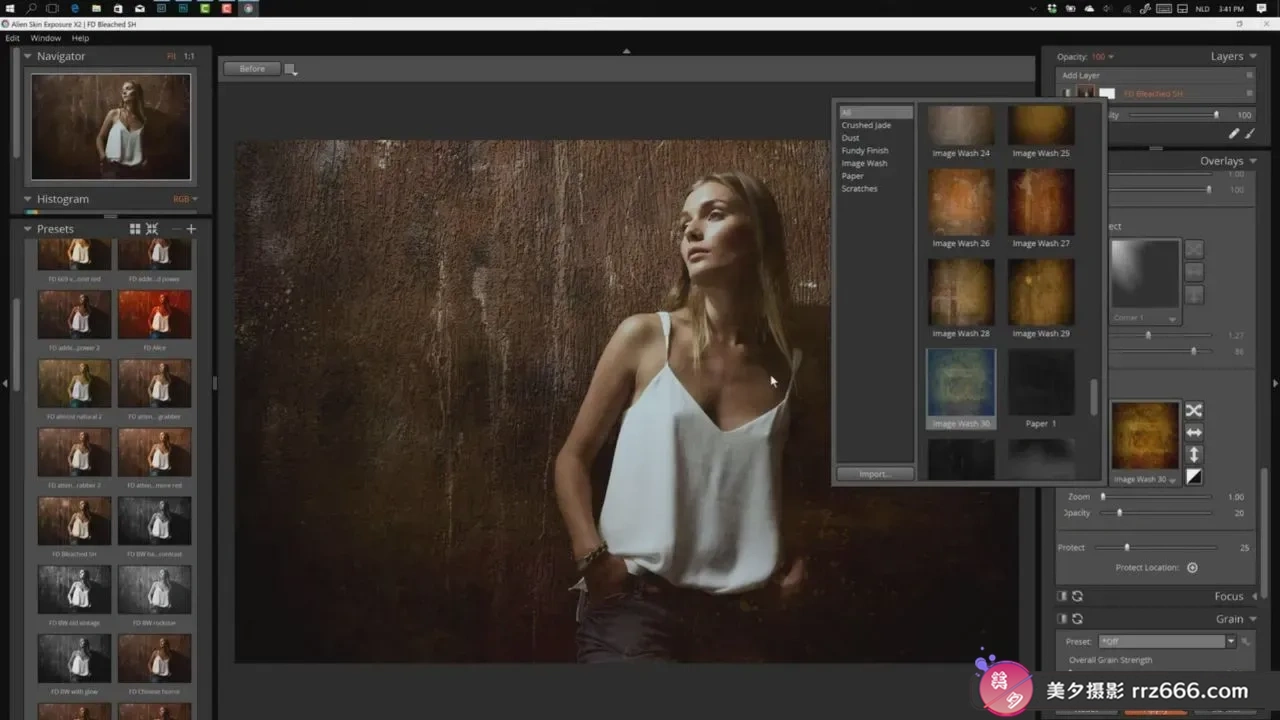This screenshot has width=1280, height=720.
Task: Select the pencil tool in the Layers panel
Action: [x=1233, y=133]
